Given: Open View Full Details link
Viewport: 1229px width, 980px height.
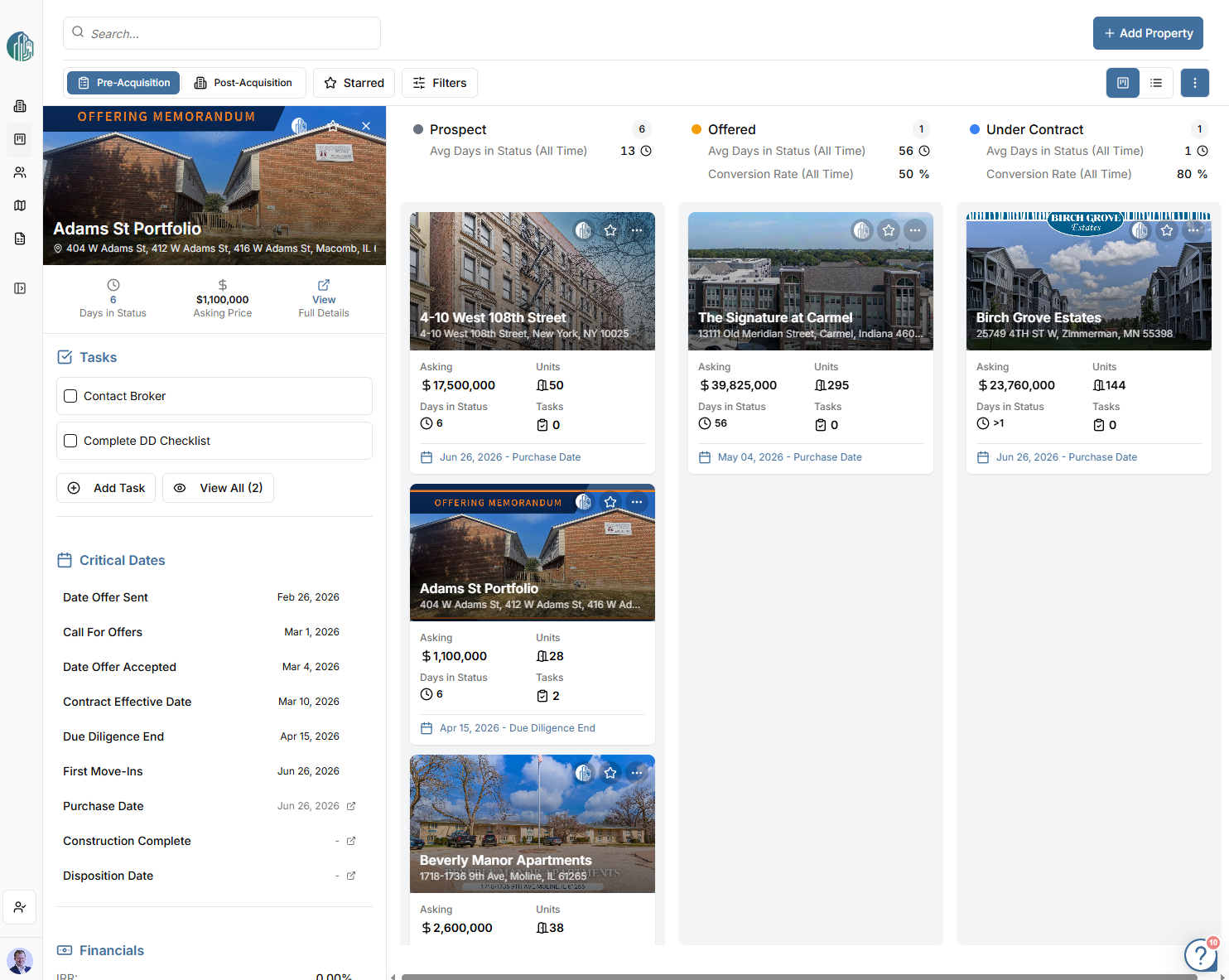Looking at the screenshot, I should 324,299.
